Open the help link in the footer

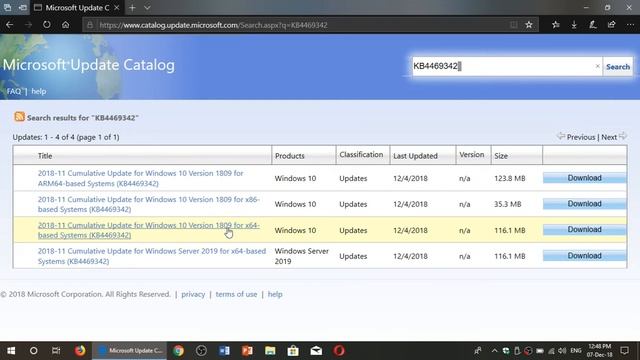point(275,294)
